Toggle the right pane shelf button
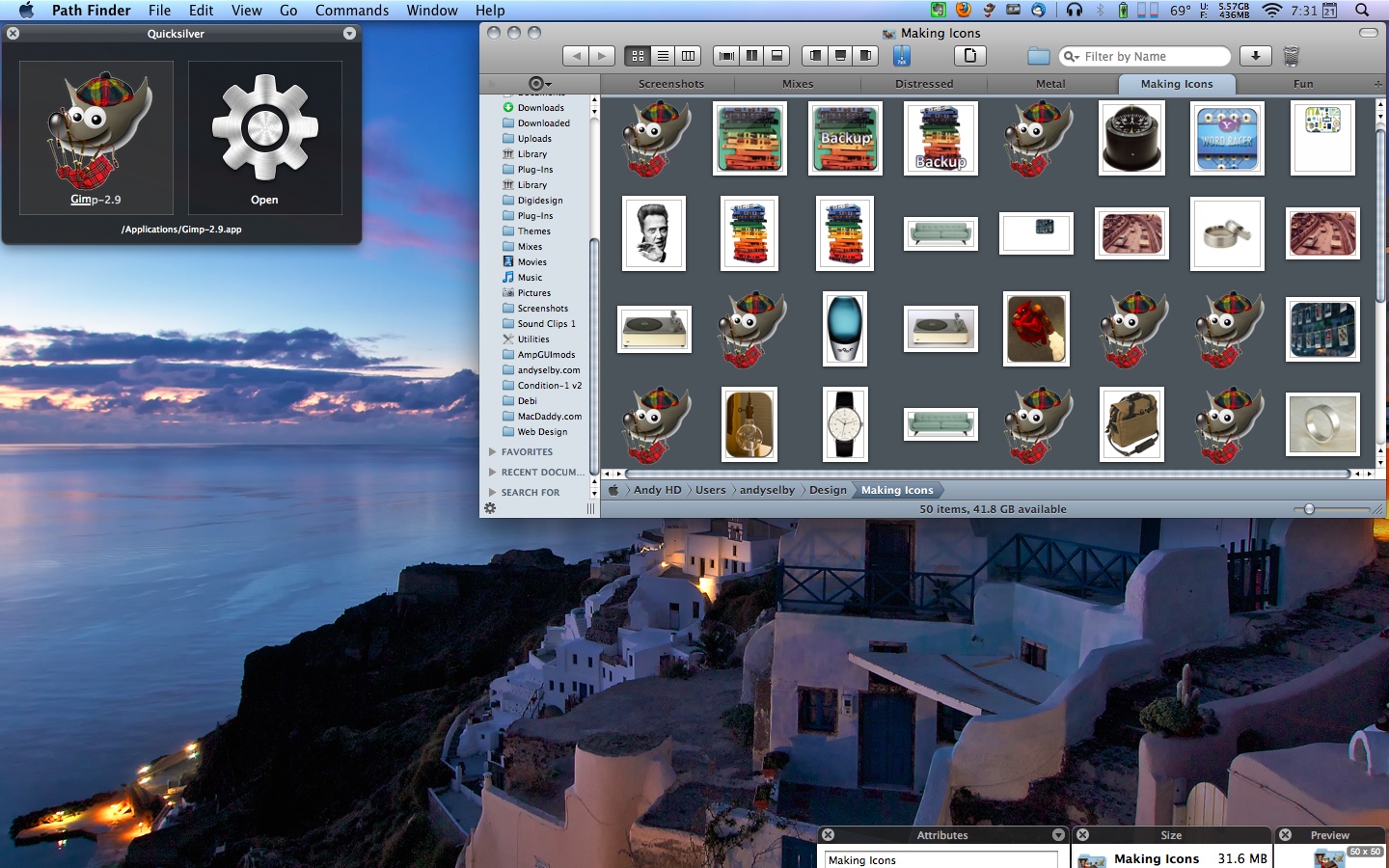Viewport: 1389px width, 868px height. [865, 56]
